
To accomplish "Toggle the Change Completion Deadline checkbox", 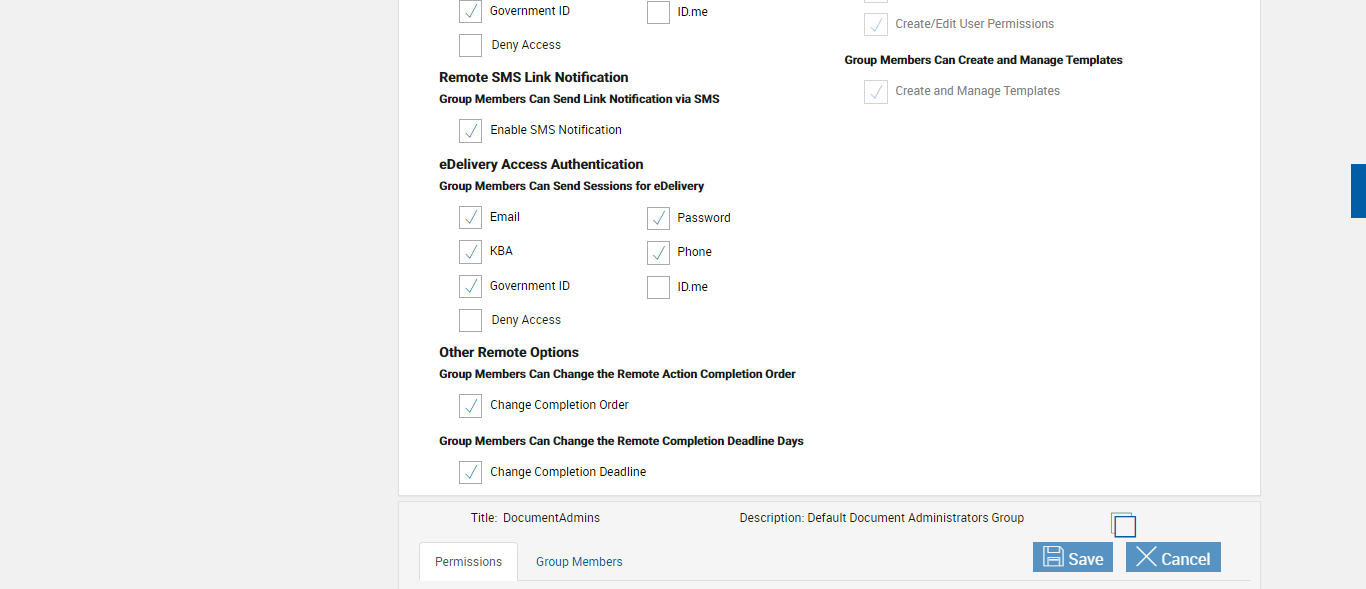I will tap(470, 473).
